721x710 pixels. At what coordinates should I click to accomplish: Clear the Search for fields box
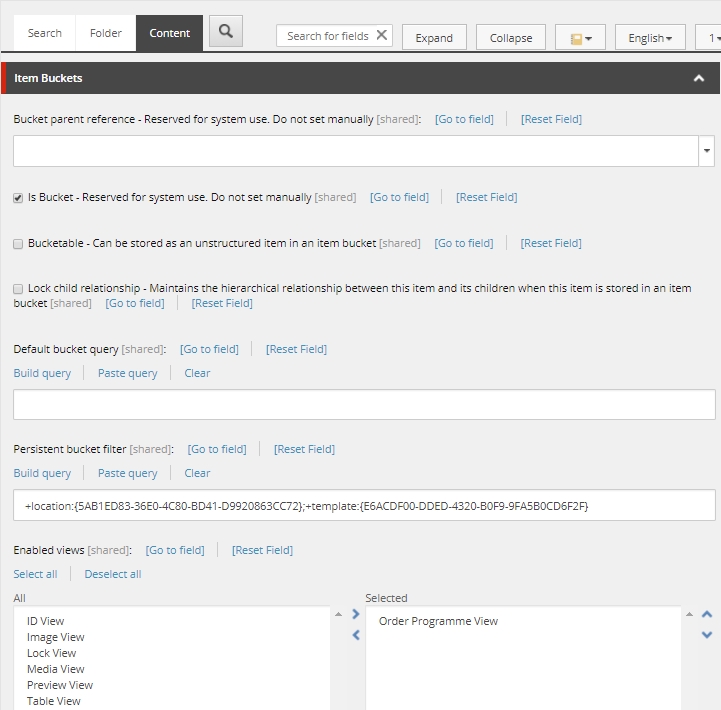pos(381,36)
